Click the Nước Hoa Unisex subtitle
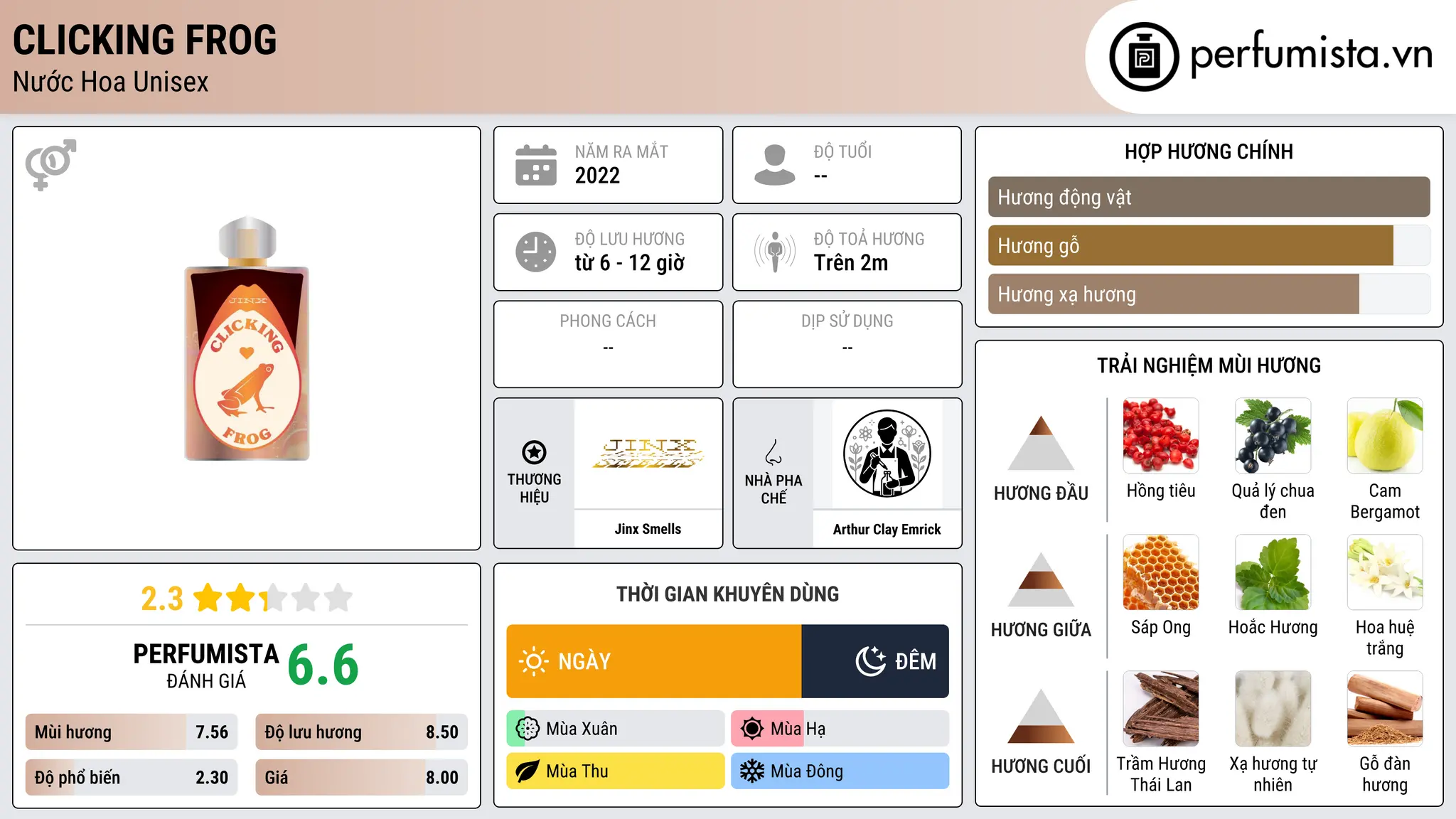 [111, 82]
